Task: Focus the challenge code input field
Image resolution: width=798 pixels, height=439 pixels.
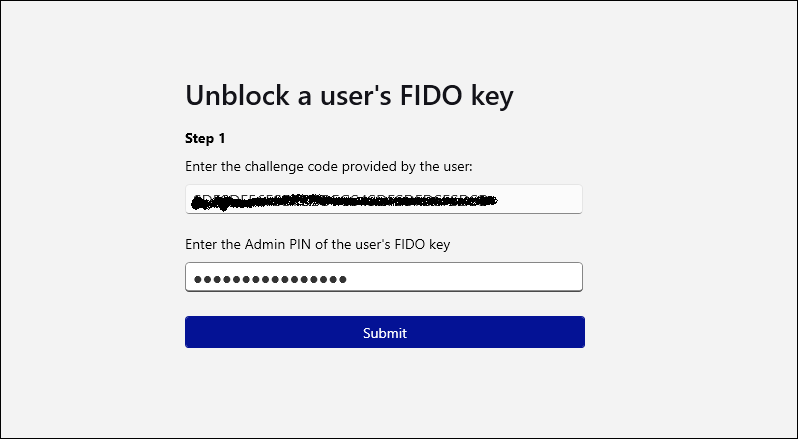Action: coord(384,200)
